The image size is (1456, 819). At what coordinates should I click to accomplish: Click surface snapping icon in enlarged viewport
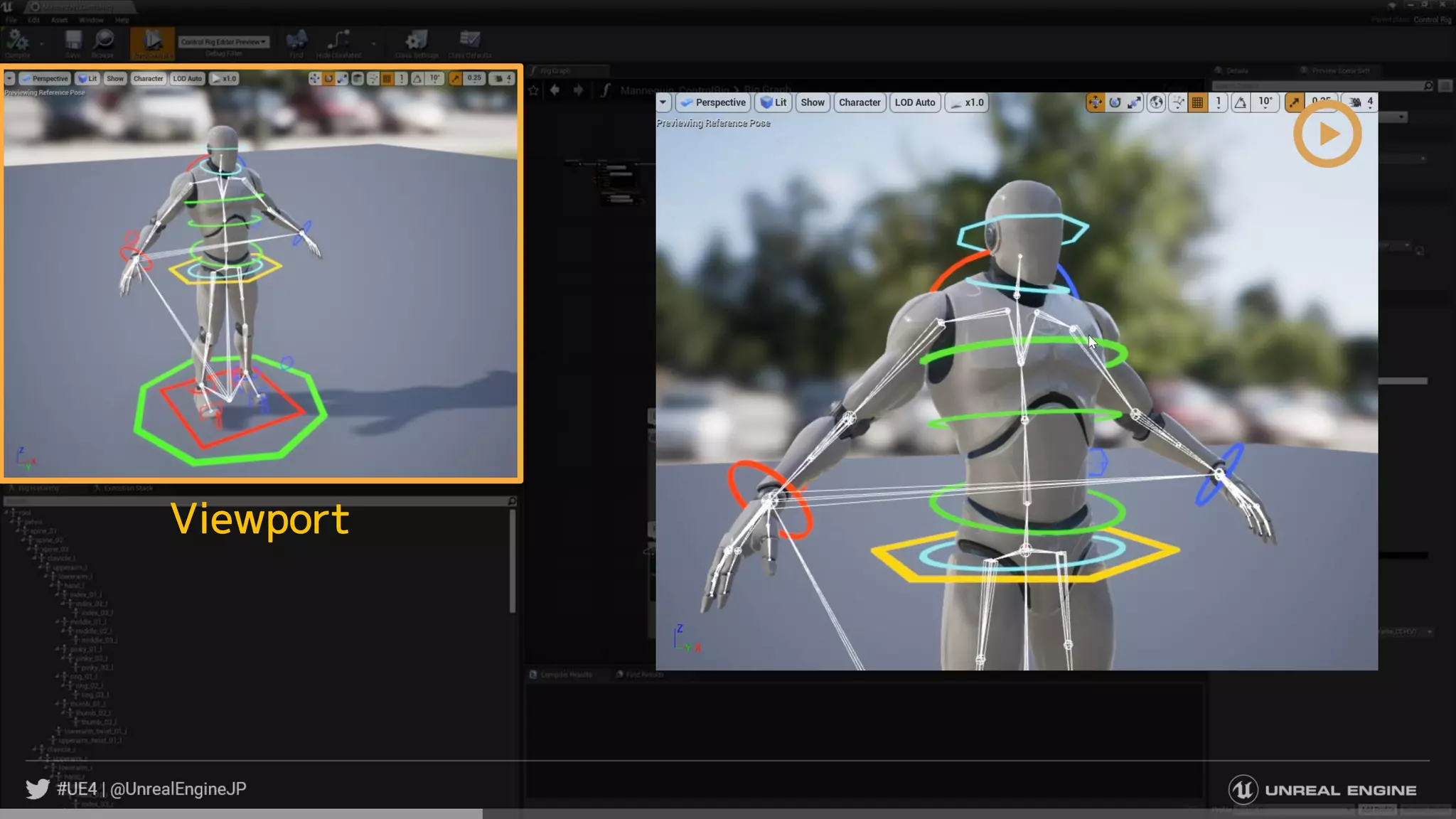1178,102
